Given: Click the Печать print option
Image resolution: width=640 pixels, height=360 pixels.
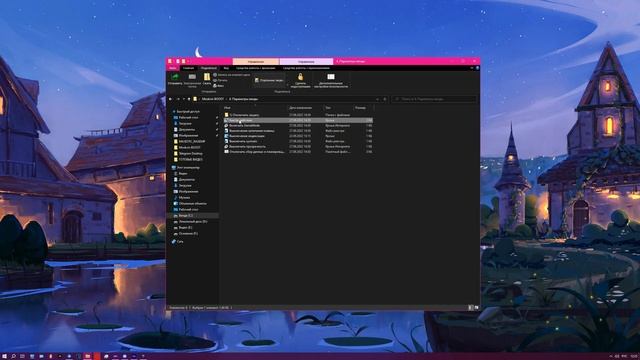Looking at the screenshot, I should [220, 80].
